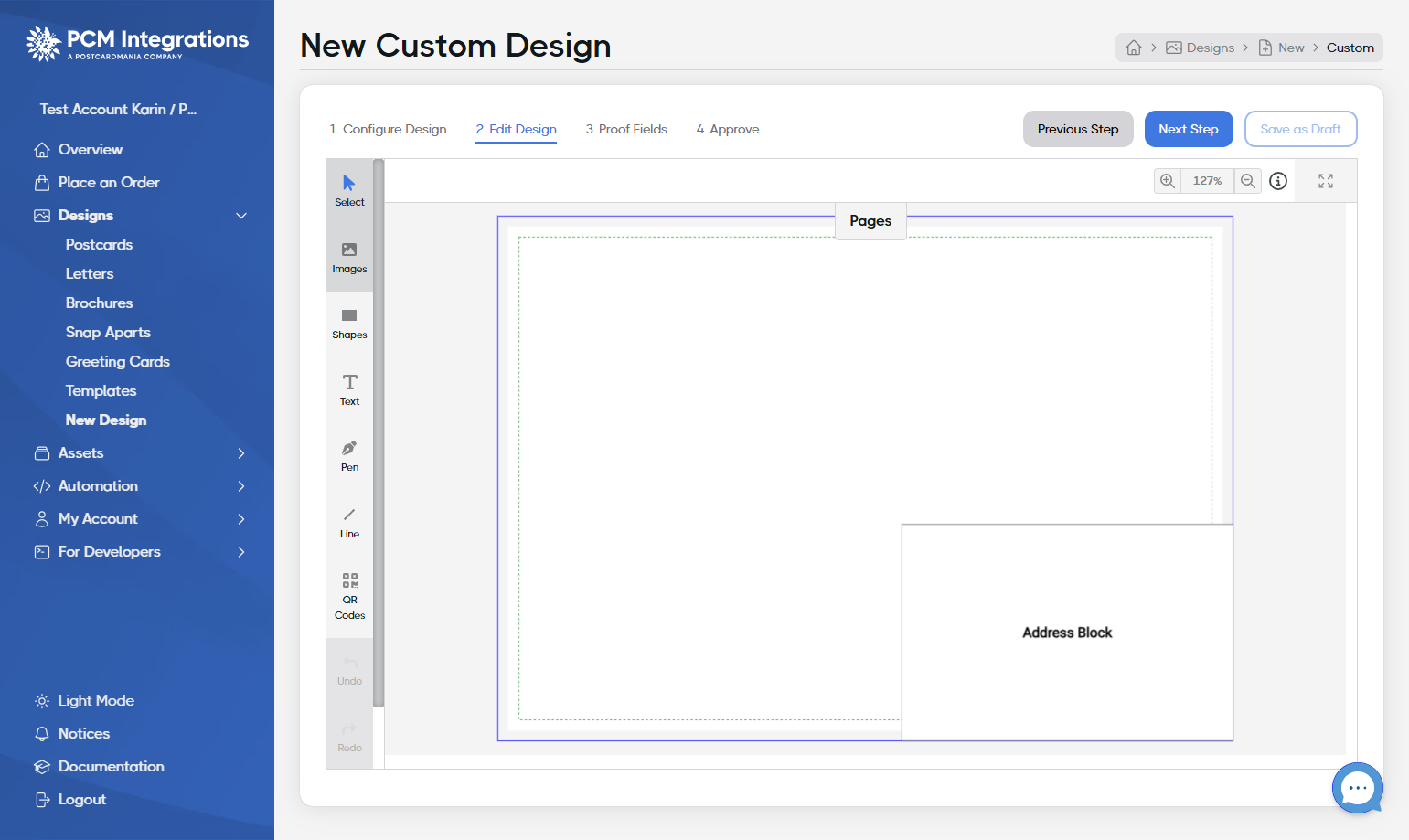The height and width of the screenshot is (840, 1409).
Task: Switch to the Proof Fields step tab
Action: tap(626, 130)
